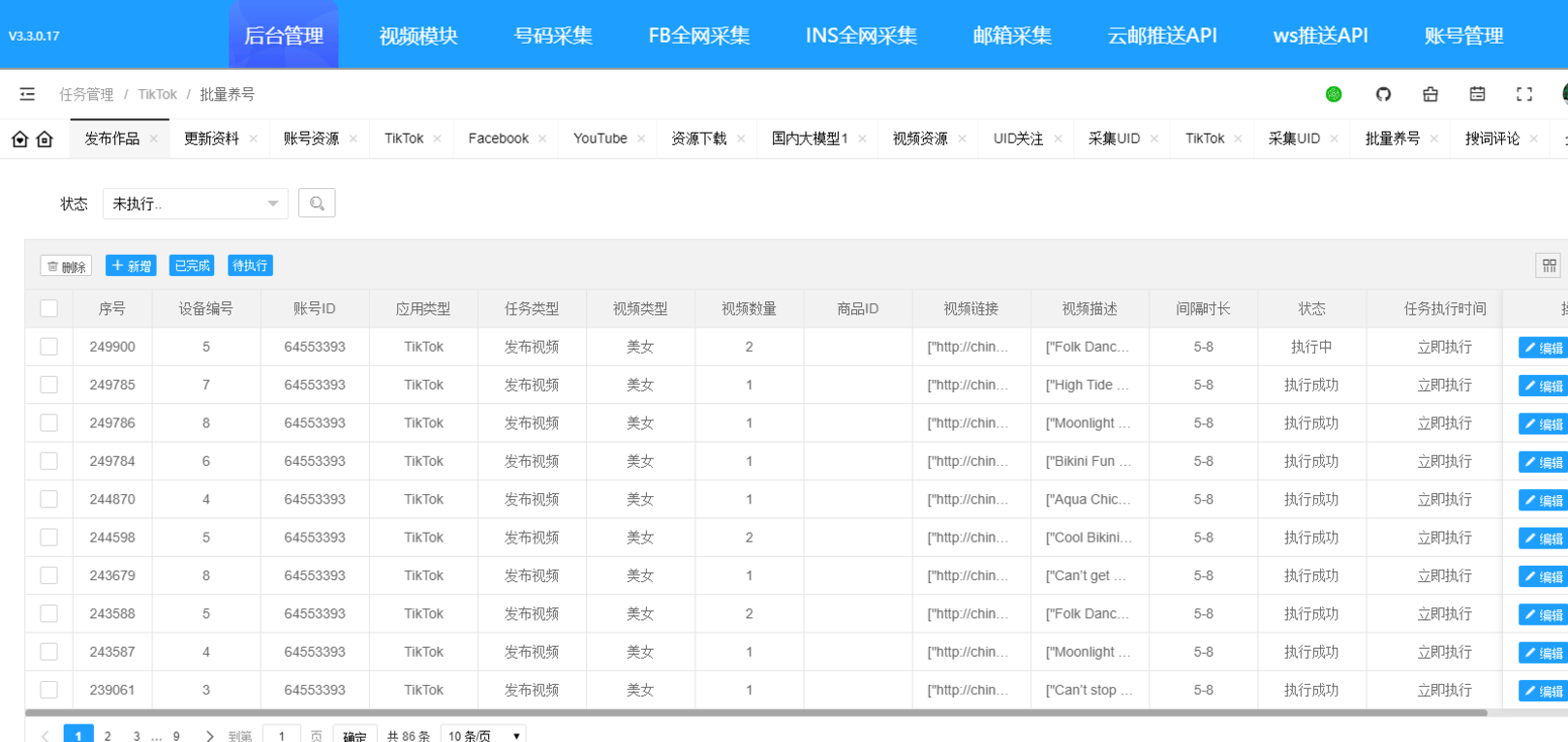Click the horizontal table scrollbar
The image size is (1568, 742).
tap(755, 713)
